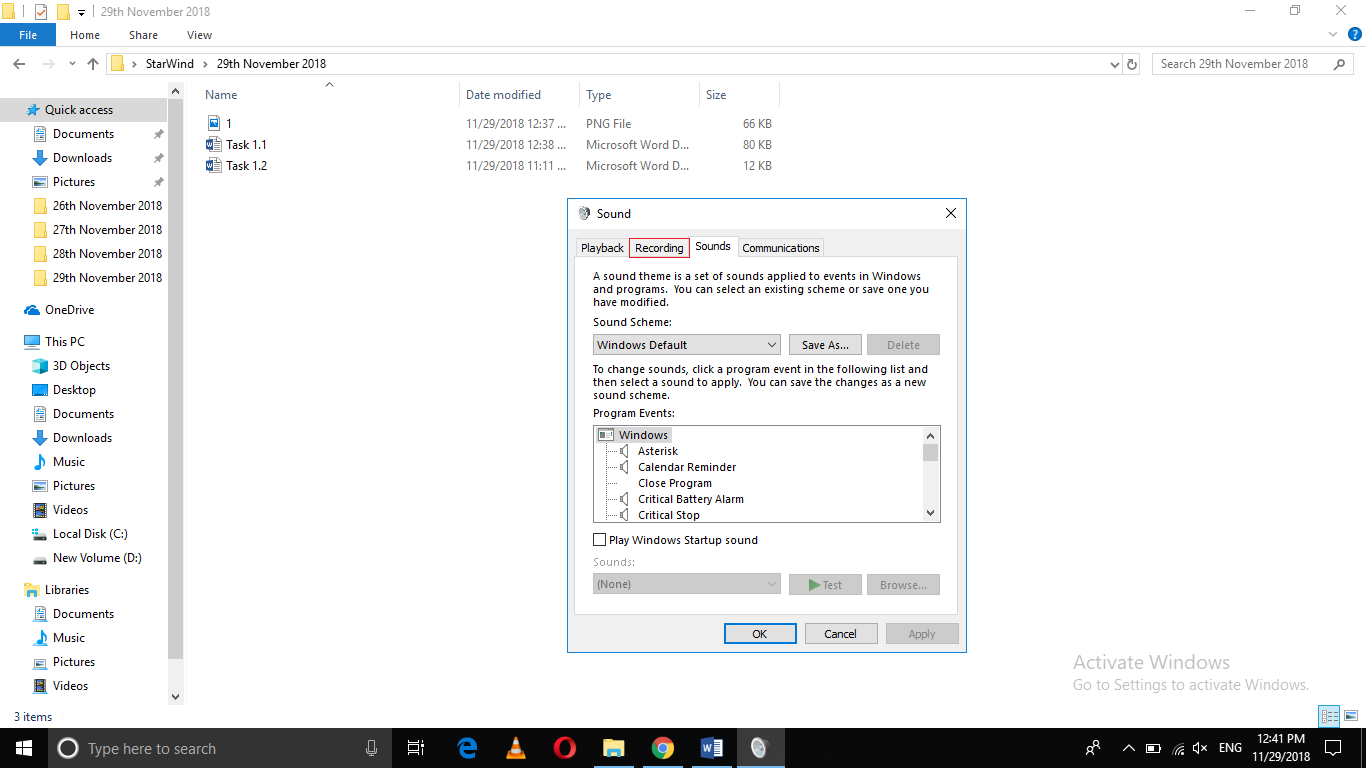Image resolution: width=1366 pixels, height=768 pixels.
Task: Click the Cortana microphone icon
Action: (x=371, y=747)
